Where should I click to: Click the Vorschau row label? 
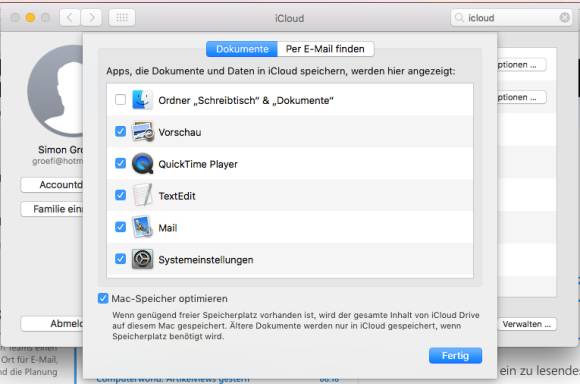(180, 132)
